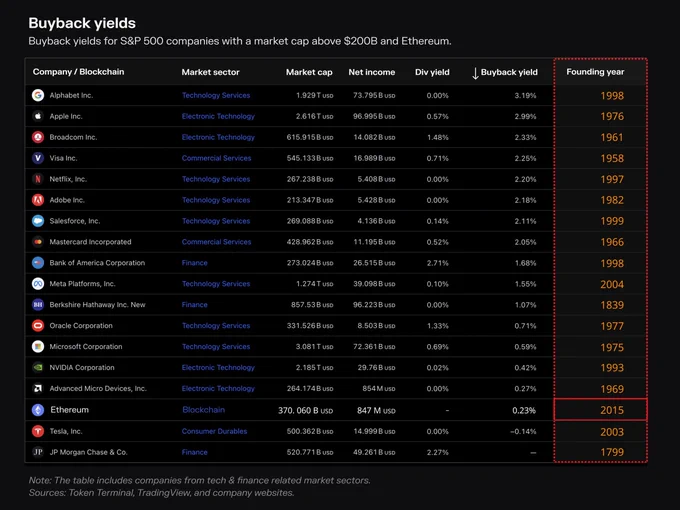The image size is (680, 510).
Task: Open Berkshire Hathaway's Finance sector link
Action: pyautogui.click(x=195, y=305)
